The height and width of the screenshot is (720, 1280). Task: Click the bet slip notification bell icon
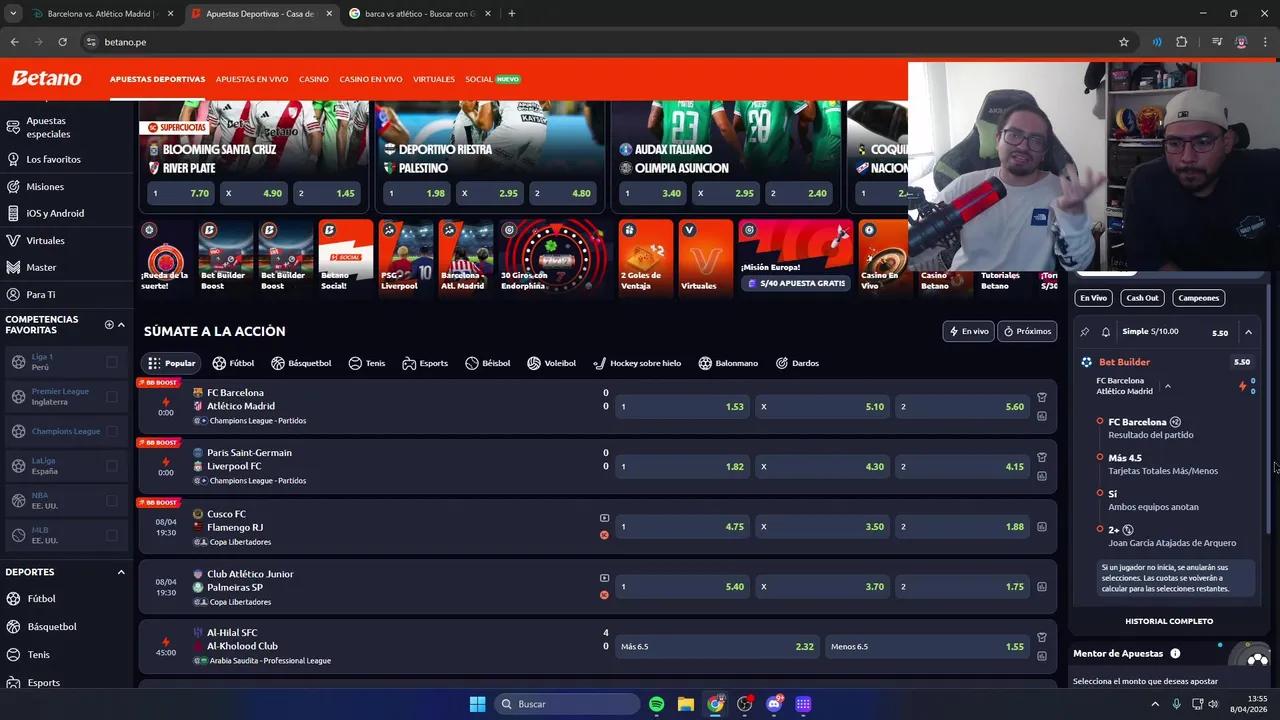[x=1106, y=332]
